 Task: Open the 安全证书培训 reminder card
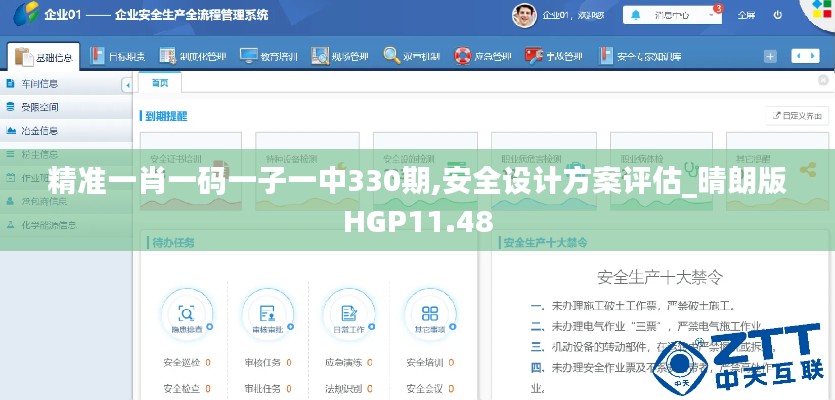pyautogui.click(x=191, y=173)
